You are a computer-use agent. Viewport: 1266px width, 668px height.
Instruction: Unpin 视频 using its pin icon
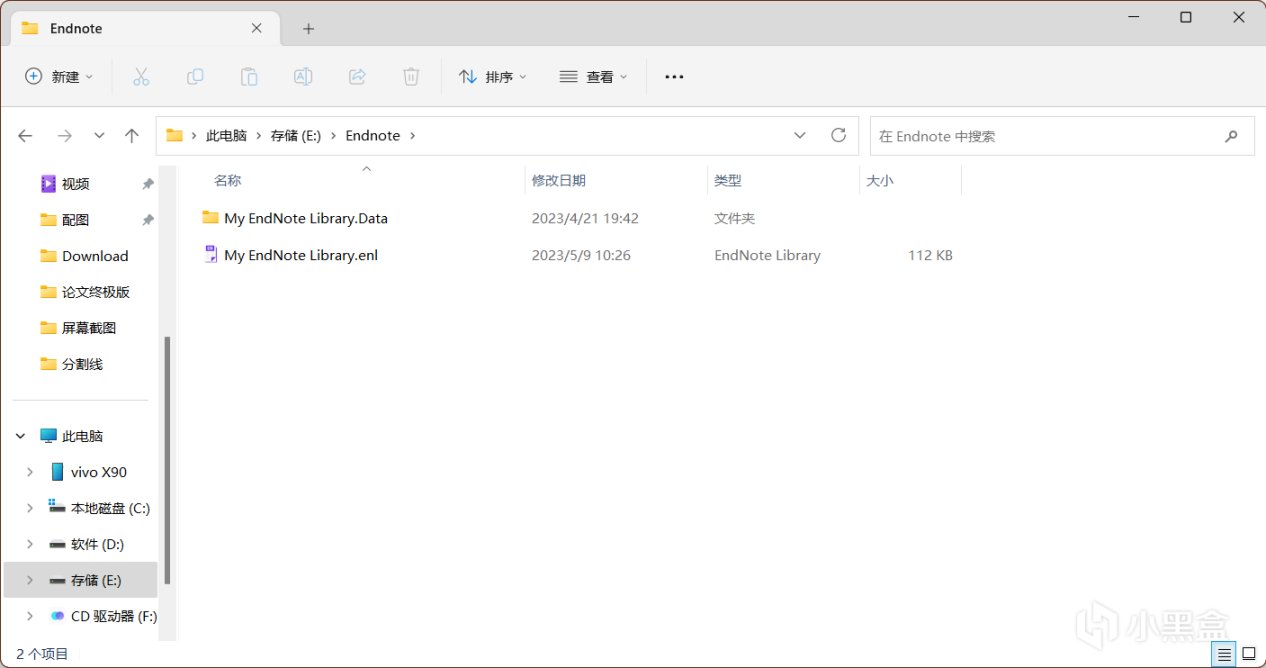(148, 184)
